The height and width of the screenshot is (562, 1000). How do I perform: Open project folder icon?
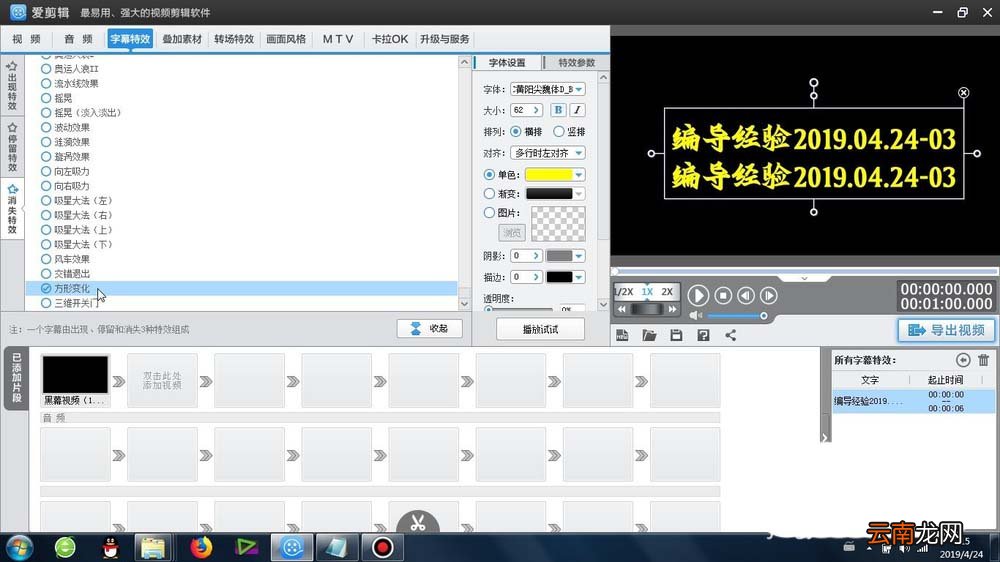(x=649, y=336)
